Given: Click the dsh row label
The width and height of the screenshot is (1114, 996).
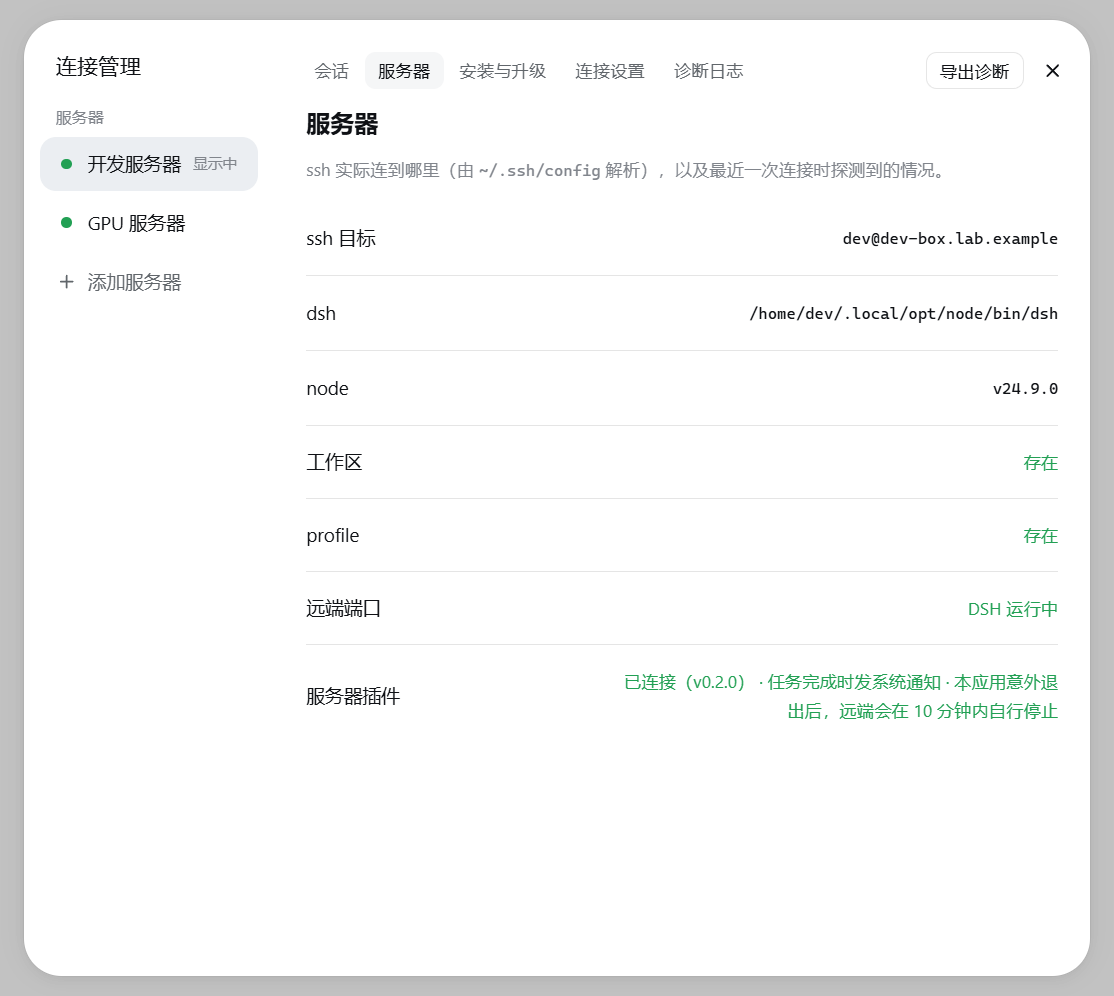Looking at the screenshot, I should point(321,313).
